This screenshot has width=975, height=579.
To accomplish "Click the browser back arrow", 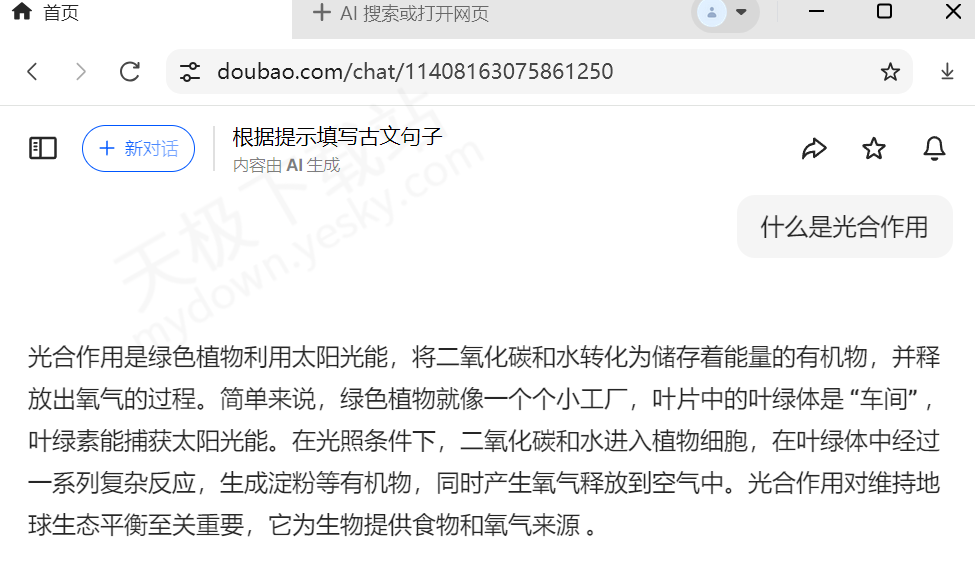I will (33, 72).
